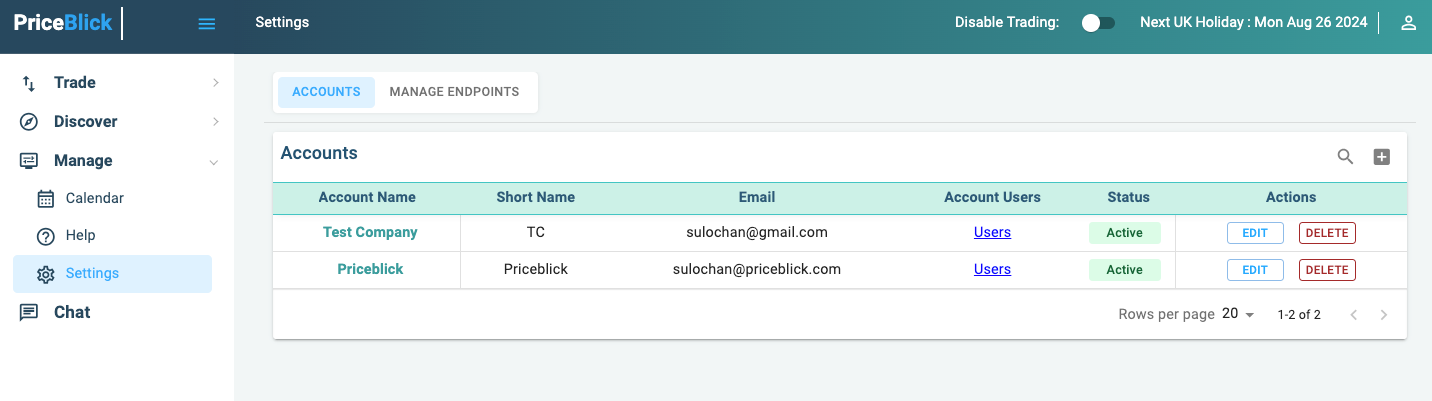
Task: Collapse the Manage section
Action: click(83, 161)
